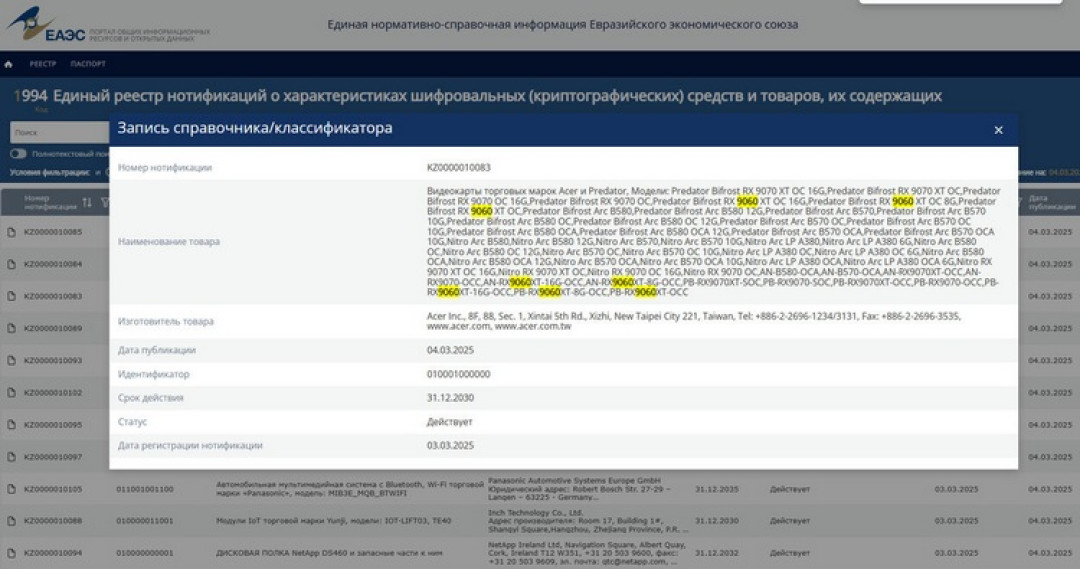Click NetApp Ireland Ltd. manufacturer cell
Image resolution: width=1080 pixels, height=569 pixels.
pos(587,553)
